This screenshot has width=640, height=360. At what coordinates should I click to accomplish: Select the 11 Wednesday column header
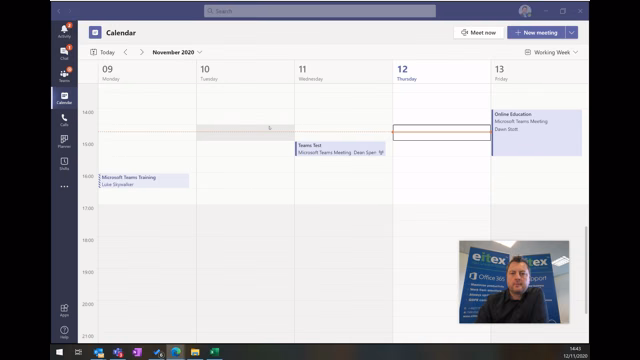pyautogui.click(x=343, y=73)
